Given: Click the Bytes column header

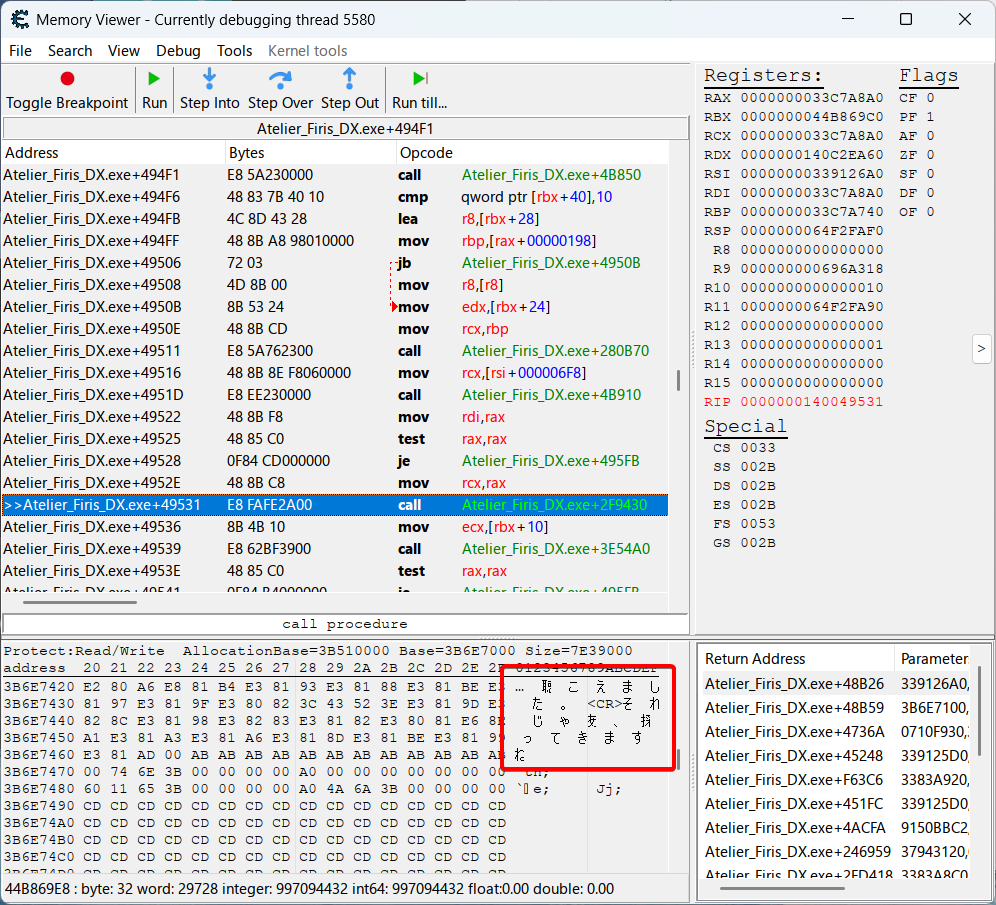Looking at the screenshot, I should coord(247,153).
